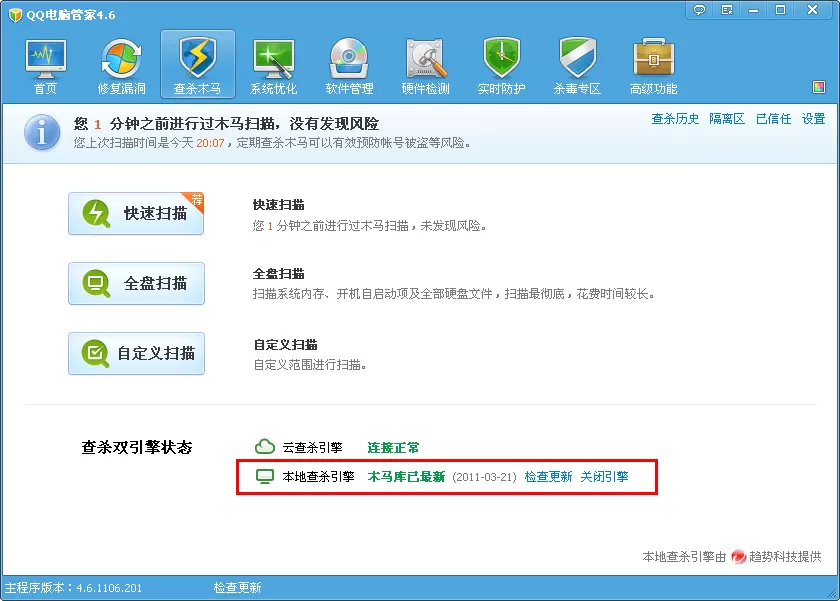The width and height of the screenshot is (840, 601).
Task: Open the 已信任 trusted list link
Action: (x=774, y=119)
